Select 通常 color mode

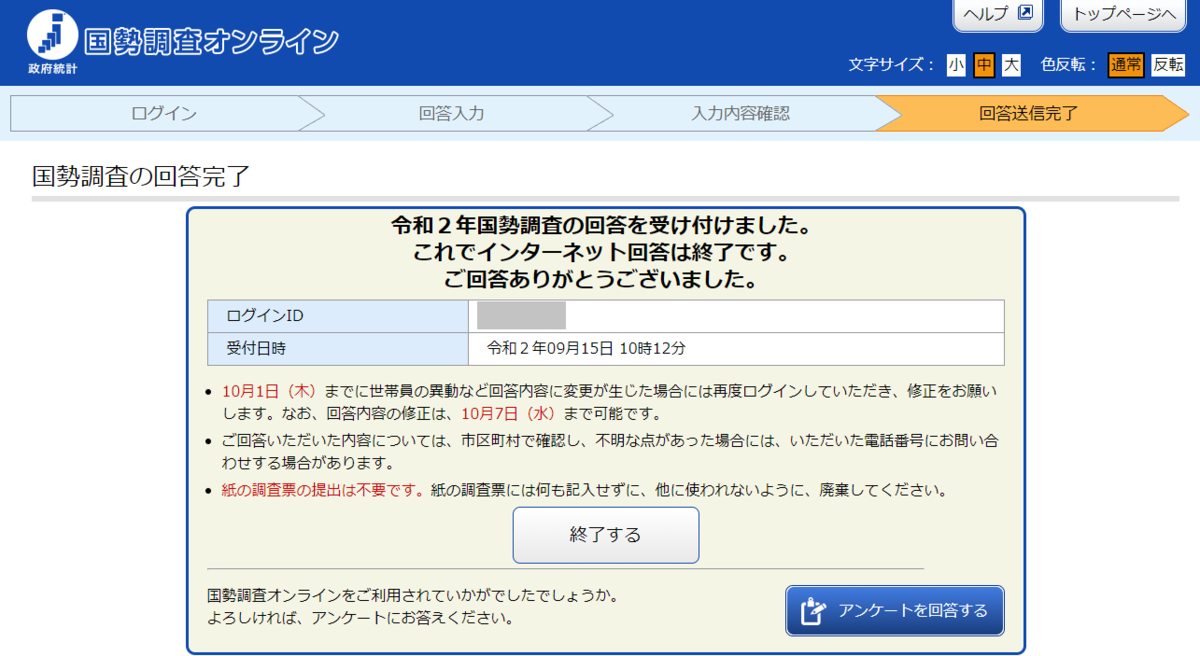1125,65
